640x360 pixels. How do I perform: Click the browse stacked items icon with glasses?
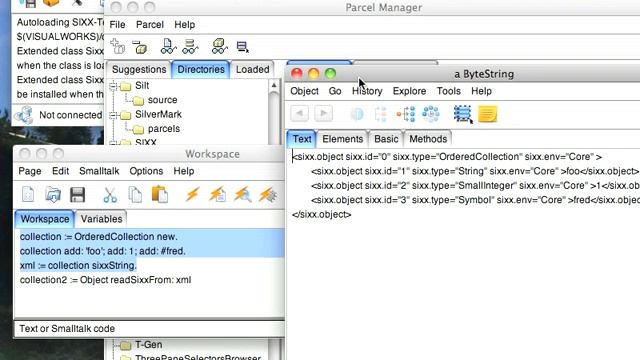(x=190, y=47)
